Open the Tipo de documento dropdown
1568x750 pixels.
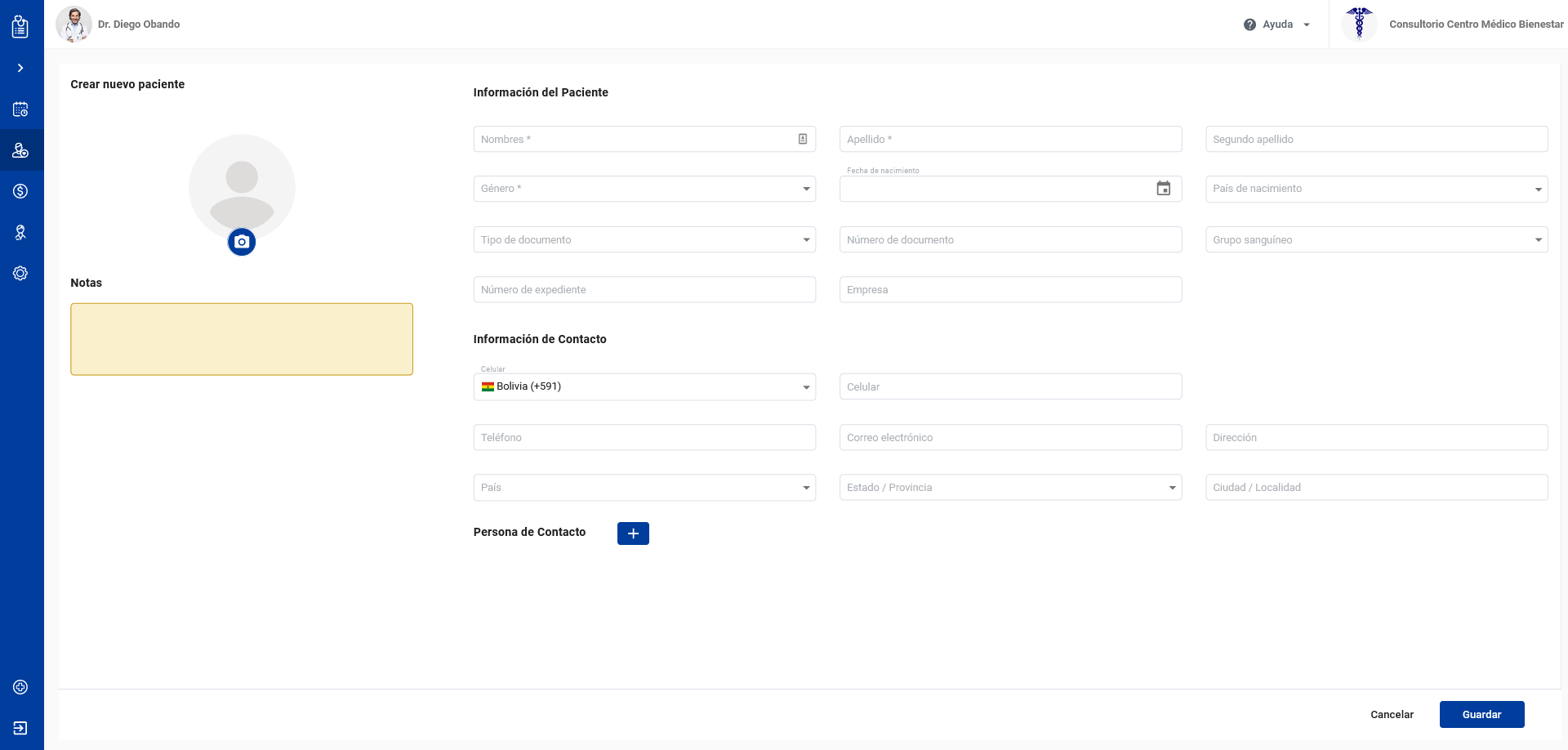644,240
